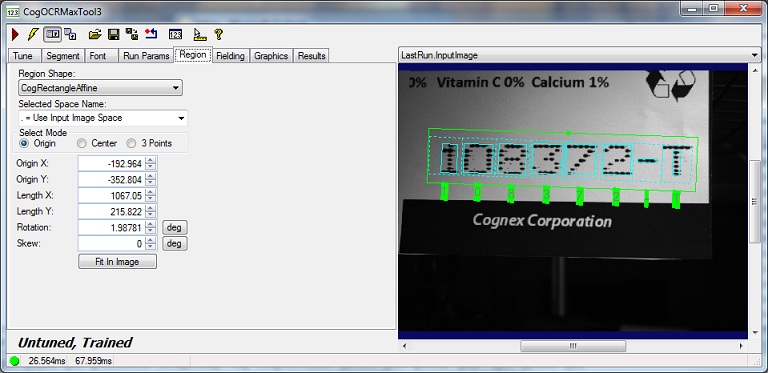Click the CogOCRMaxTool3 title bar icon
The image size is (768, 373).
(x=13, y=11)
